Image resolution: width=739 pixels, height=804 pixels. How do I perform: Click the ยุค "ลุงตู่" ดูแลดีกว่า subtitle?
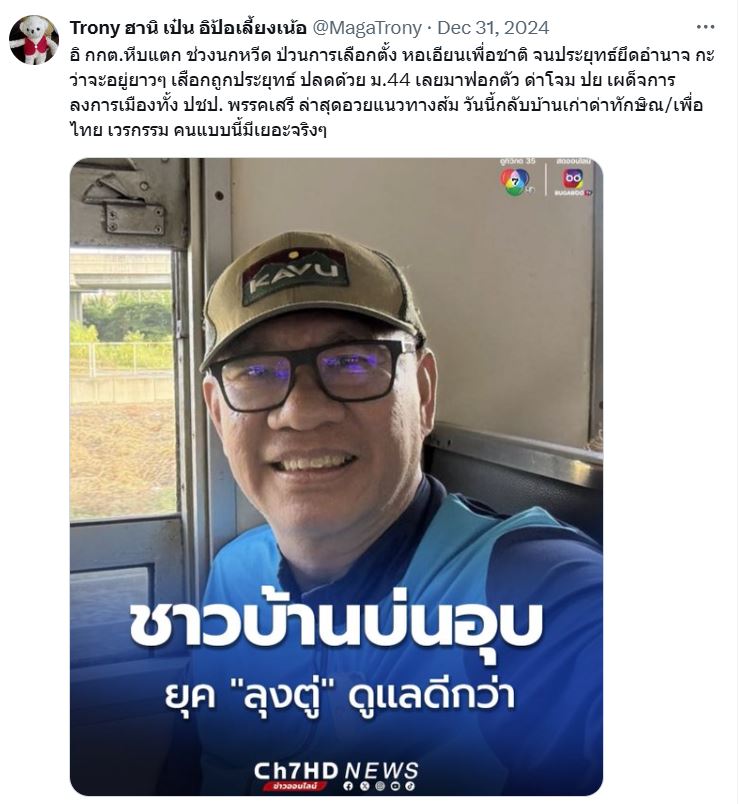[x=339, y=696]
